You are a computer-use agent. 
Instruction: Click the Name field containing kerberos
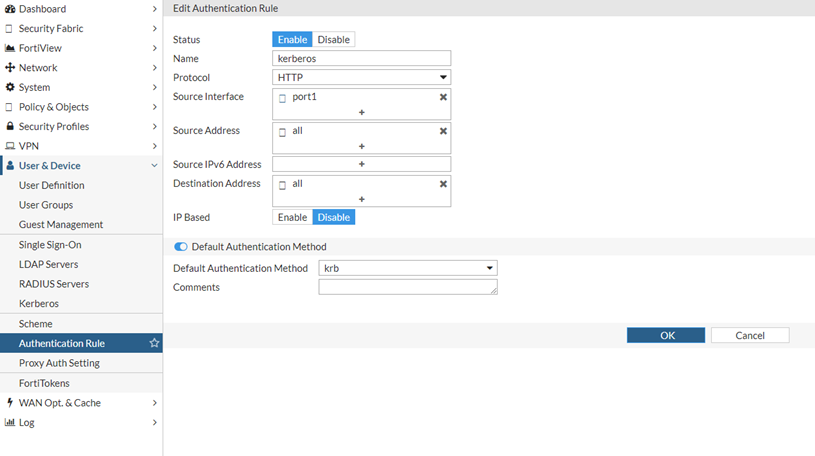pyautogui.click(x=361, y=59)
